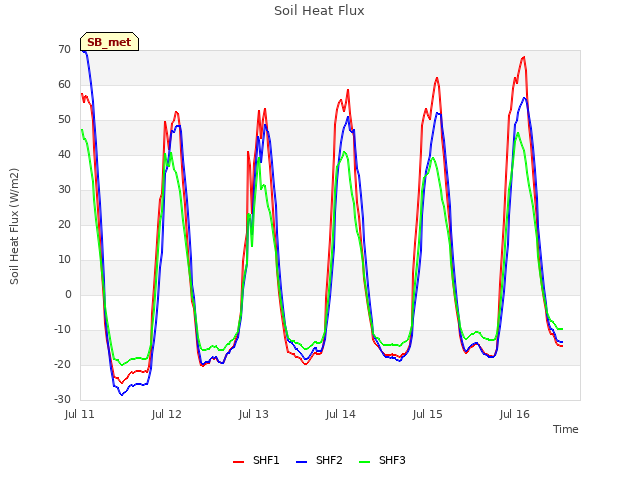640x480 pixels.
Task: Click the Jul 13 x-axis label
Action: tap(253, 414)
